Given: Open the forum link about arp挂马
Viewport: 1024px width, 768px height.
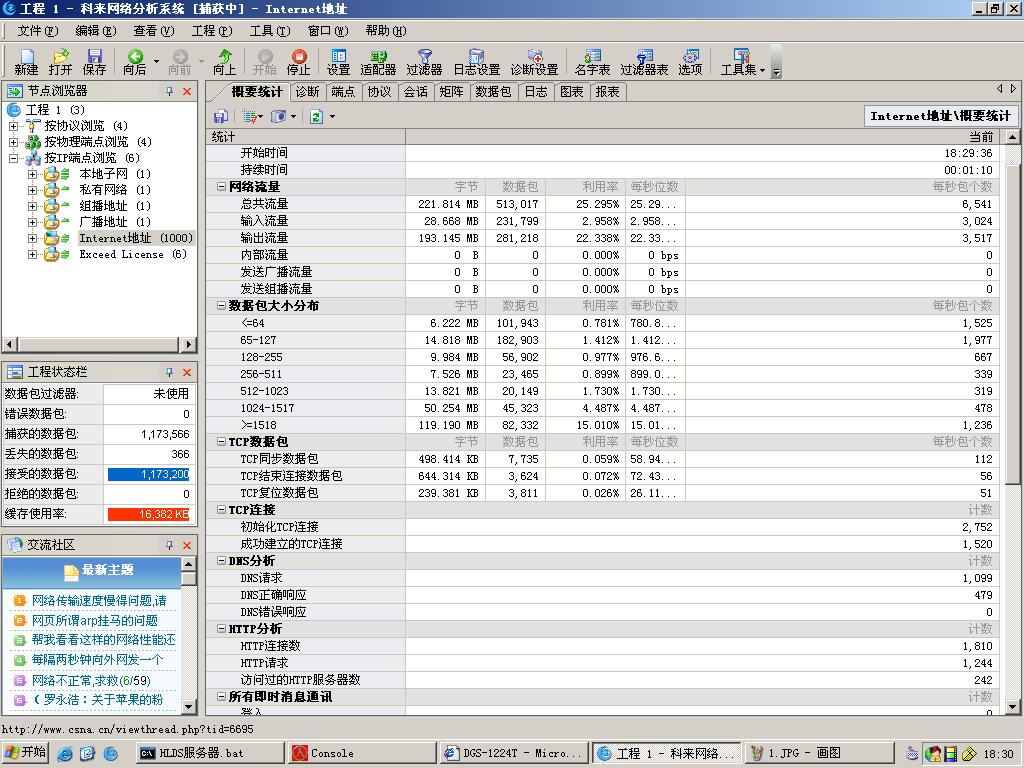Looking at the screenshot, I should pyautogui.click(x=94, y=620).
